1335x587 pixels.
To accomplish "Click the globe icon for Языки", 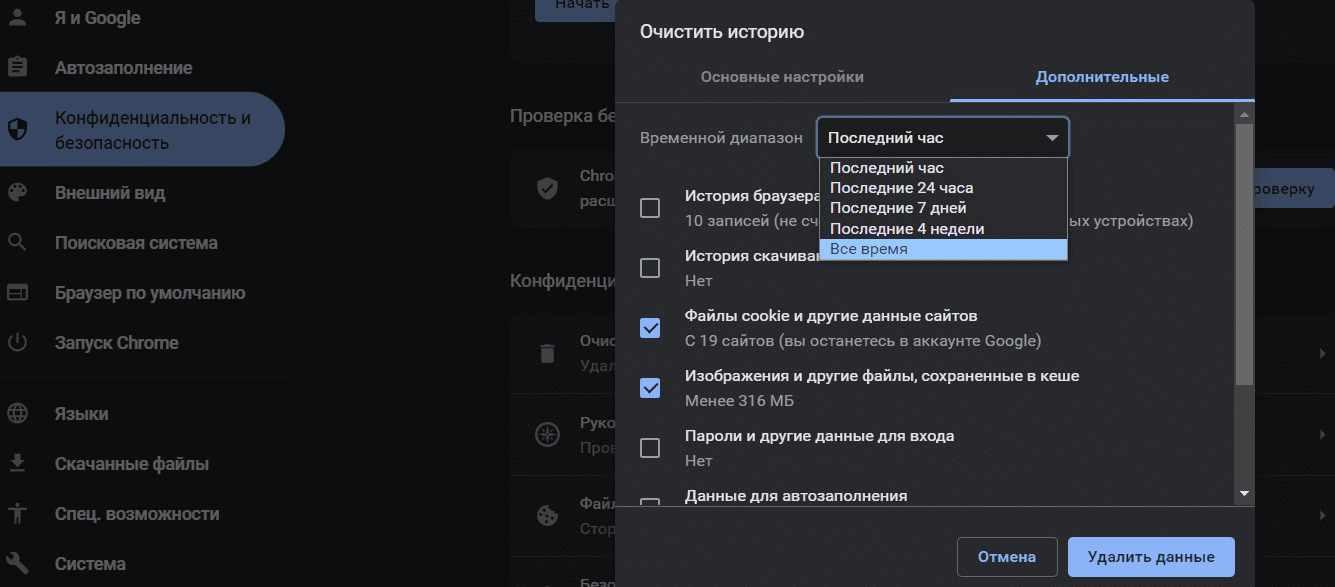I will [17, 414].
